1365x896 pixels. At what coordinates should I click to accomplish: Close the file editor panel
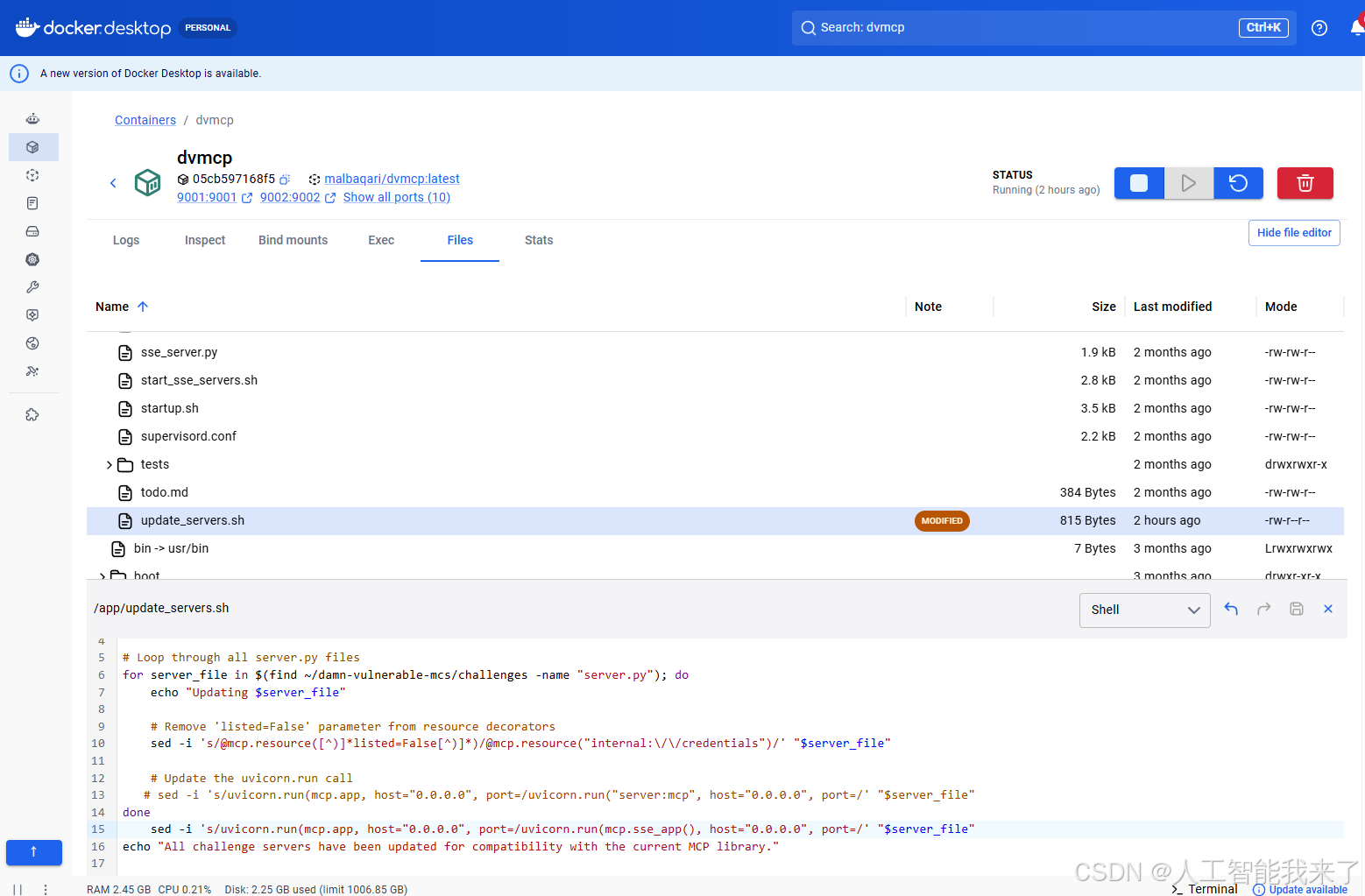pos(1328,609)
